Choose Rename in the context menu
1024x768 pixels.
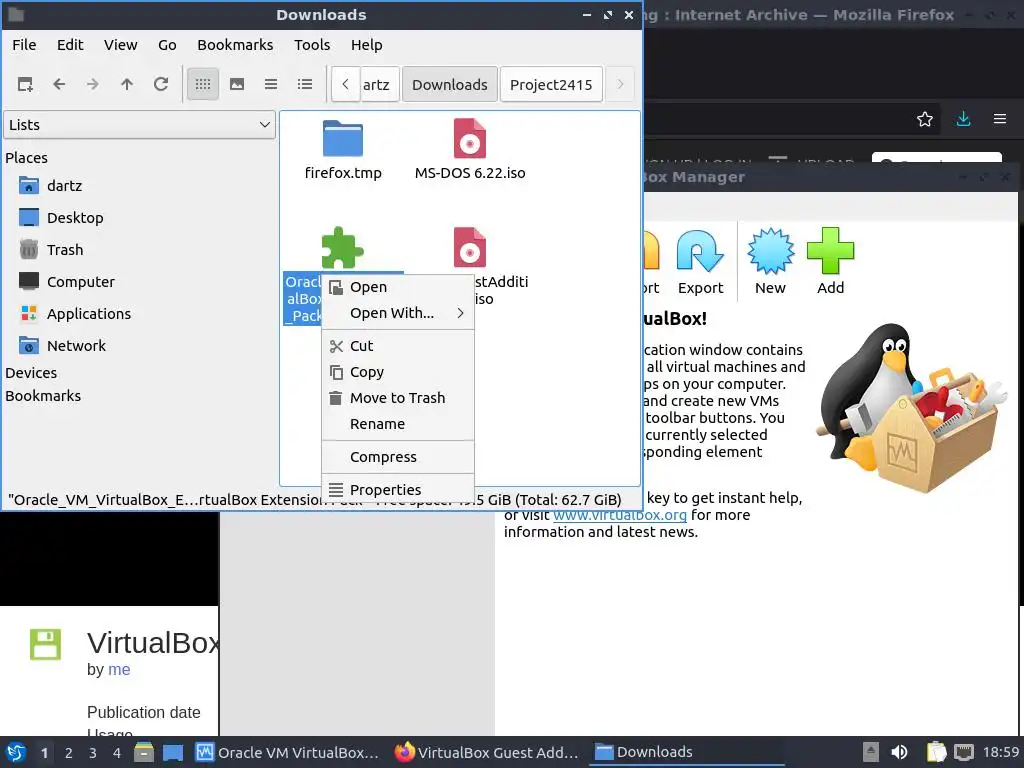[x=398, y=424]
